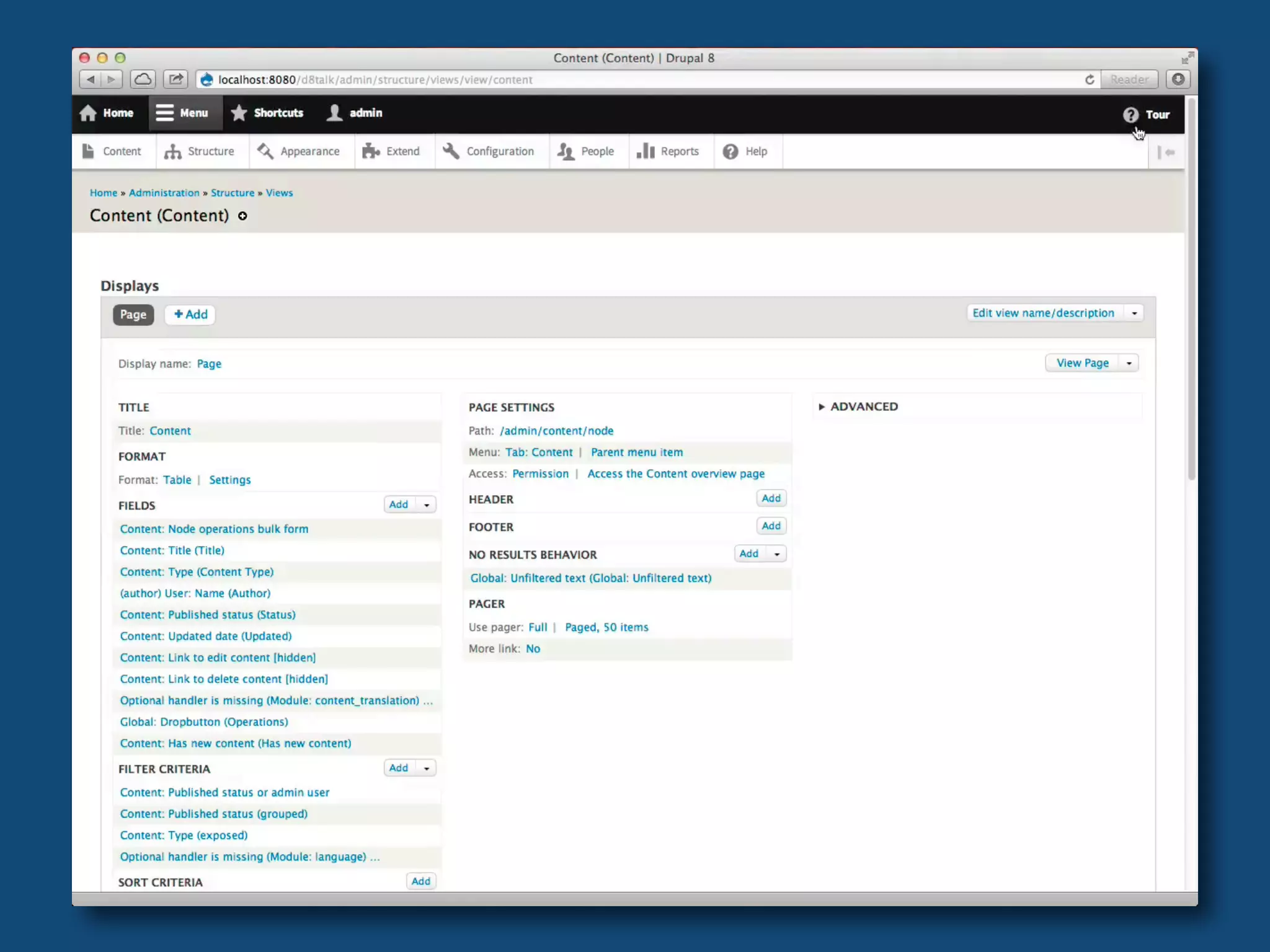Viewport: 1270px width, 952px height.
Task: Open the Tour help icon
Action: pyautogui.click(x=1130, y=115)
